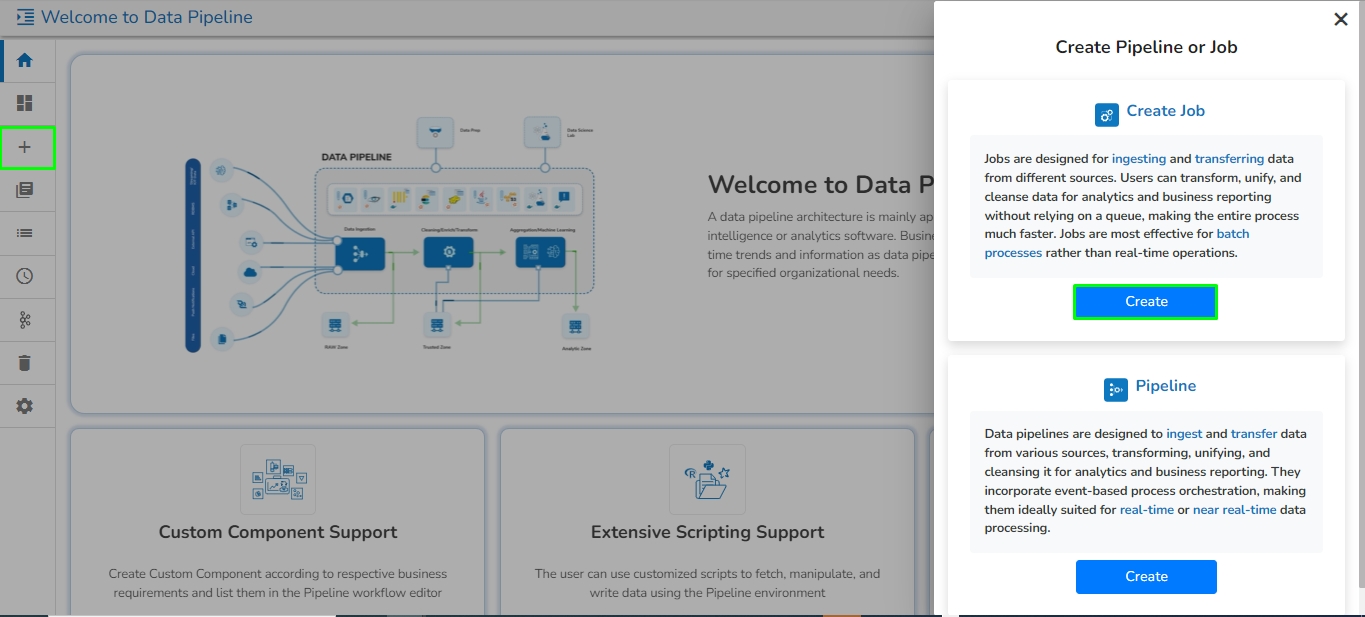This screenshot has height=617, width=1365.
Task: Click the Create button under Pipeline
Action: [1146, 577]
